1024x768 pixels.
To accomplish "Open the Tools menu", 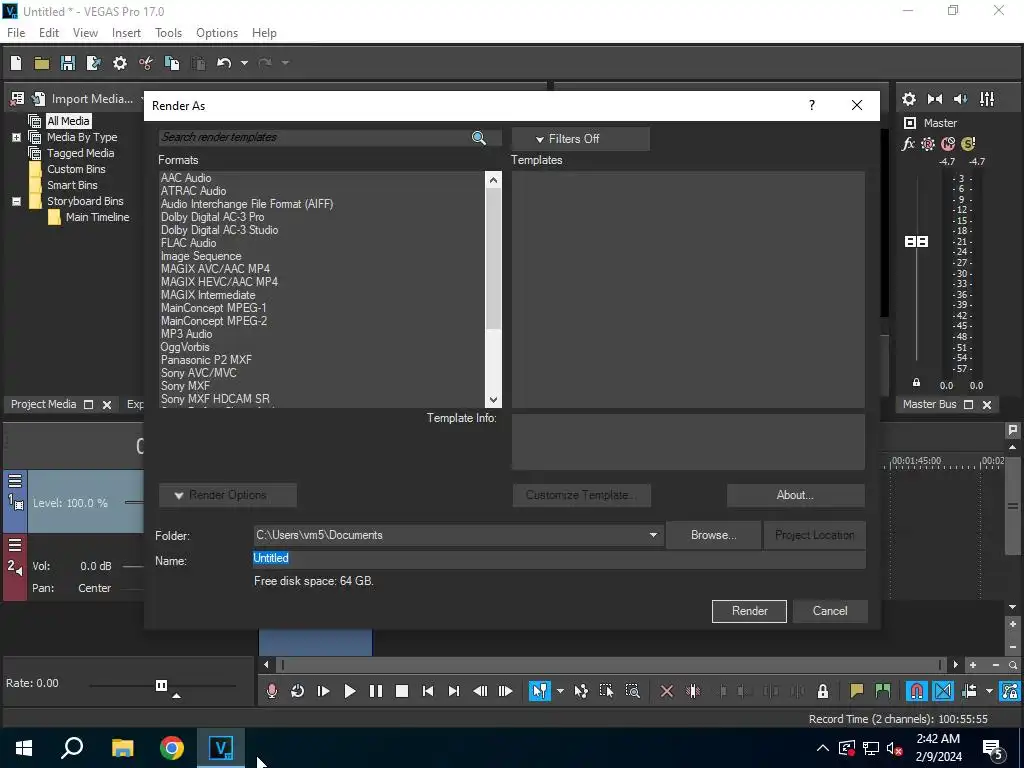I will (168, 33).
